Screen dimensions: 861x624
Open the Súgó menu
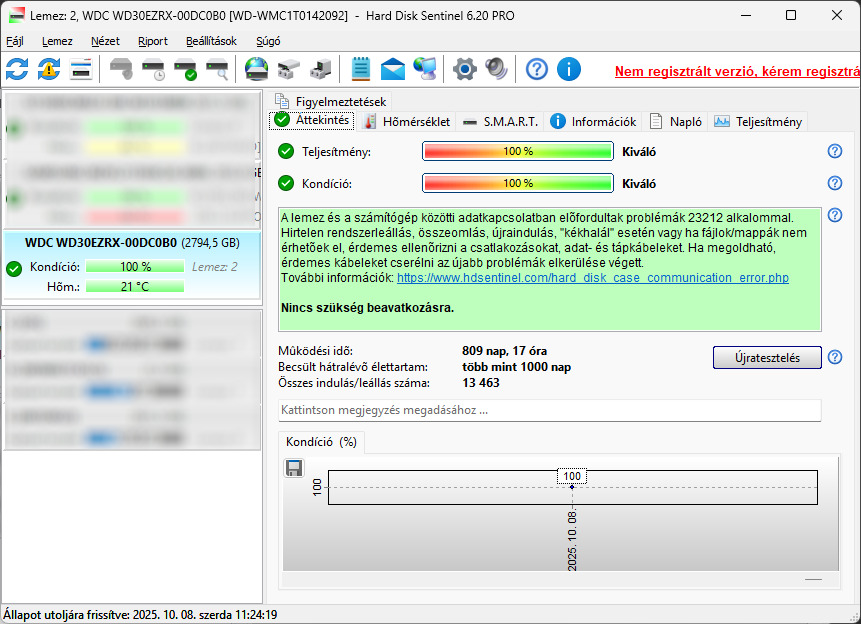click(268, 41)
